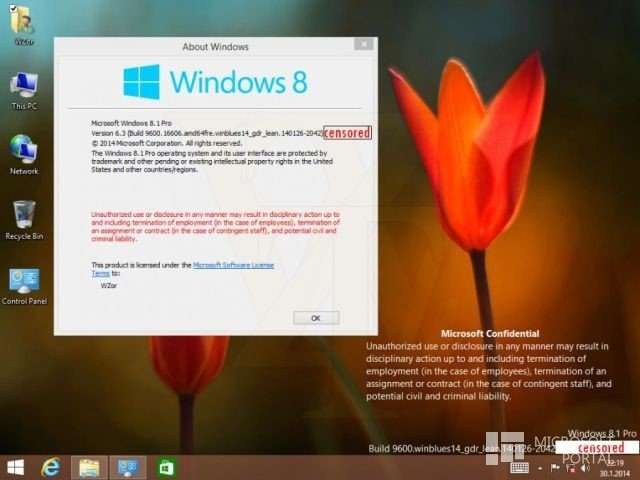This screenshot has width=640, height=480.
Task: Switch to Control Panel taskbar item
Action: coord(127,467)
